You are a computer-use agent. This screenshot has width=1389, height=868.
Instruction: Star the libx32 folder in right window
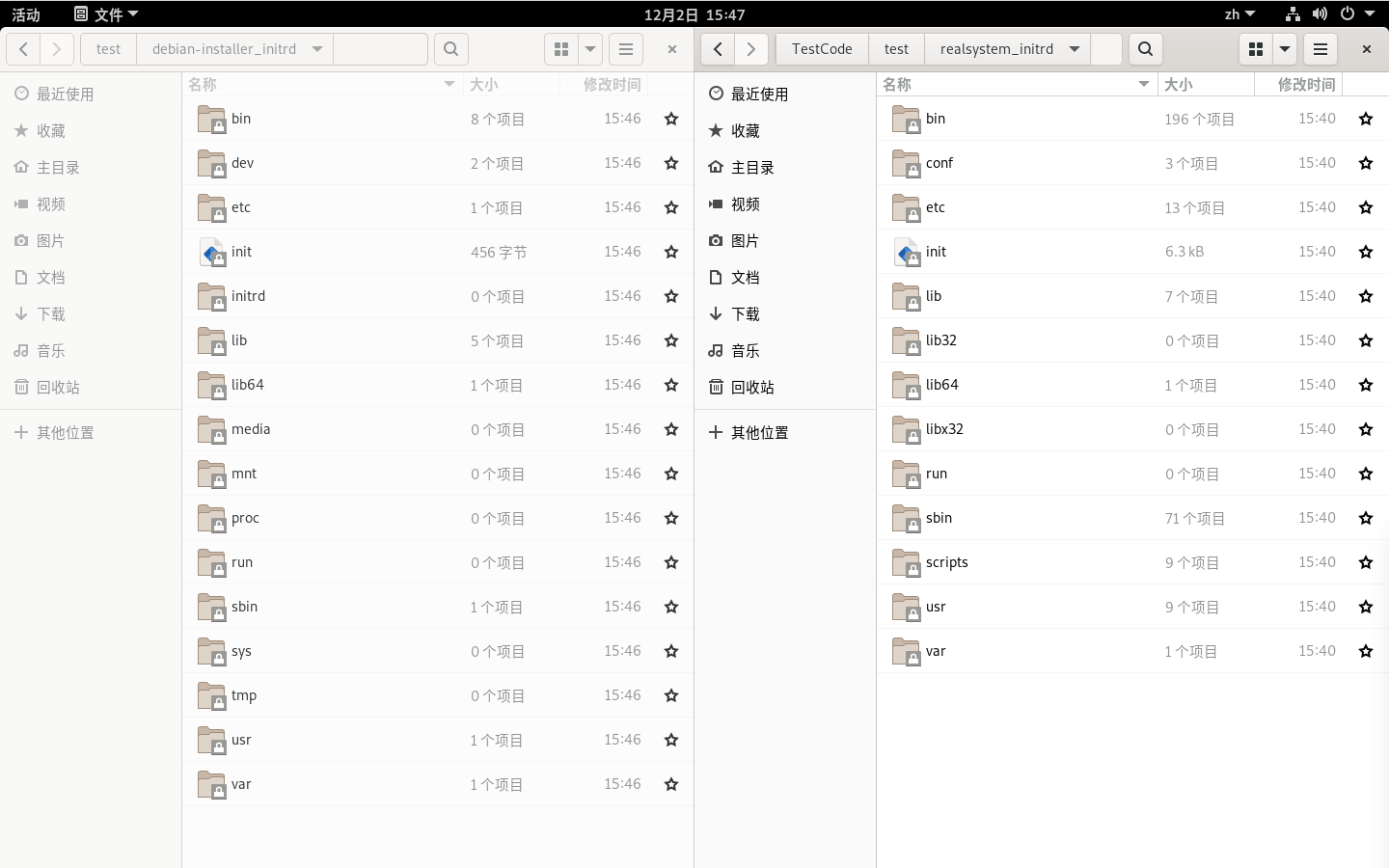[1366, 429]
